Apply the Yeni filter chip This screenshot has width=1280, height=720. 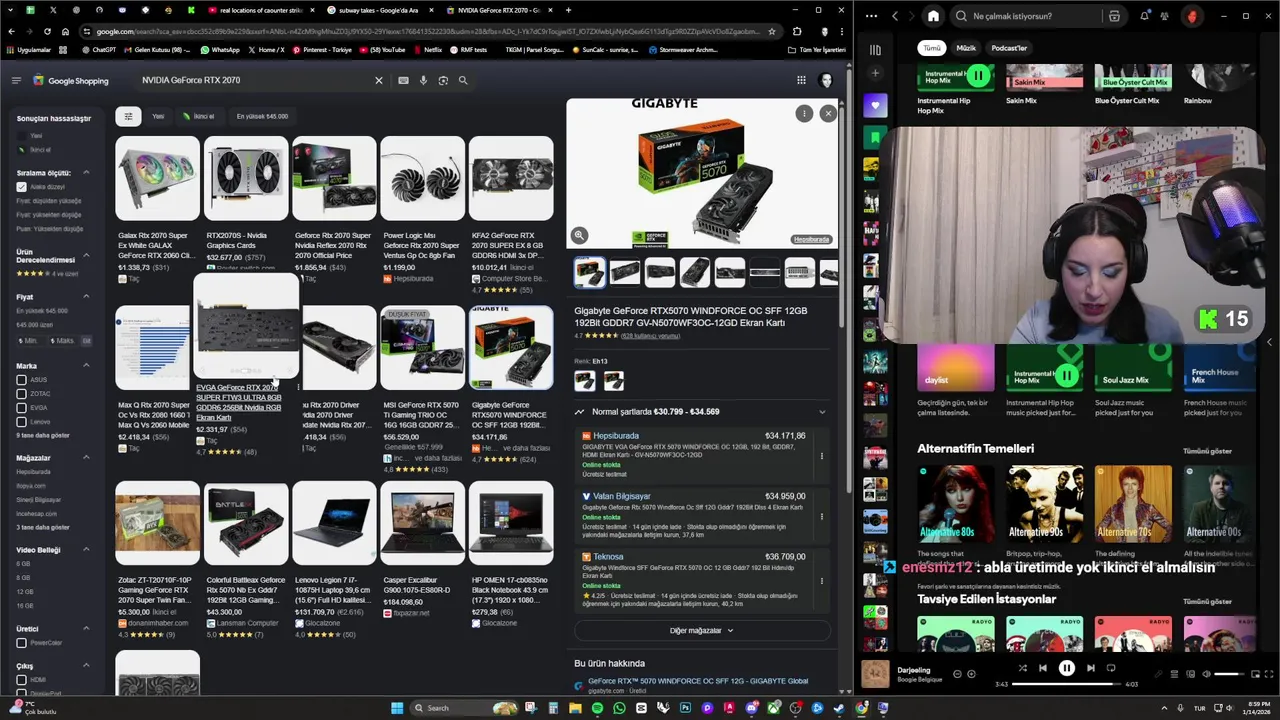158,116
